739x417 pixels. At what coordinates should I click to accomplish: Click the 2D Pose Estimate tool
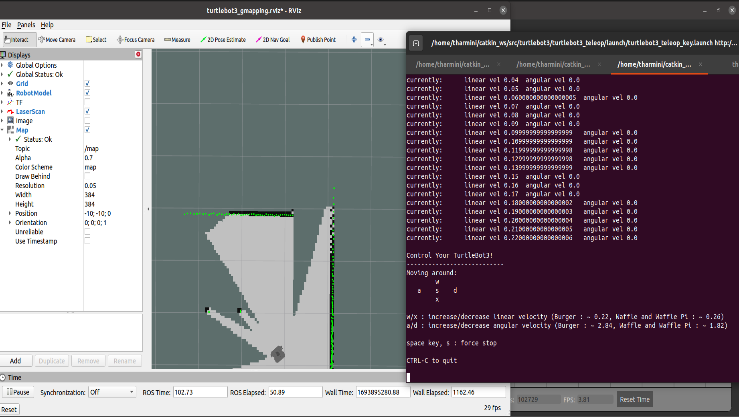coord(225,40)
